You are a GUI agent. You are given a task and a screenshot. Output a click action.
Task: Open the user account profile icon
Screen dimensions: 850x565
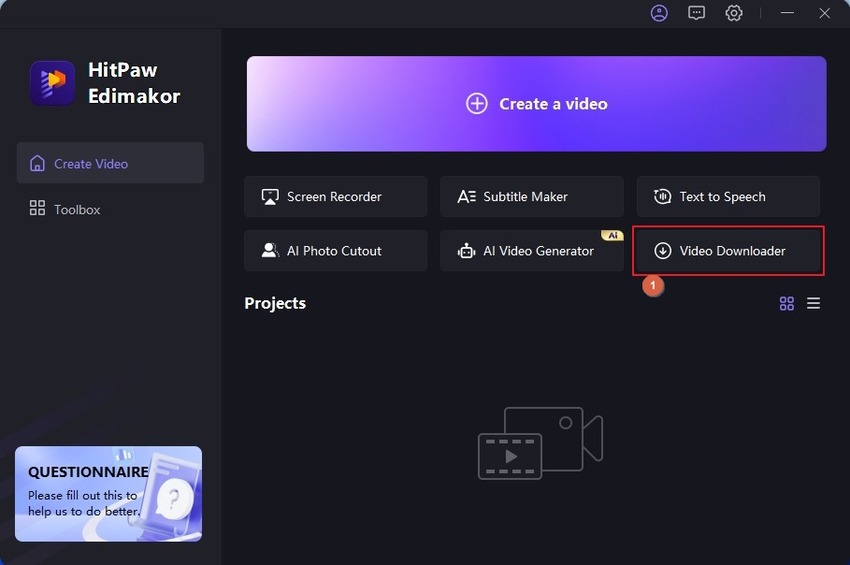[x=659, y=13]
